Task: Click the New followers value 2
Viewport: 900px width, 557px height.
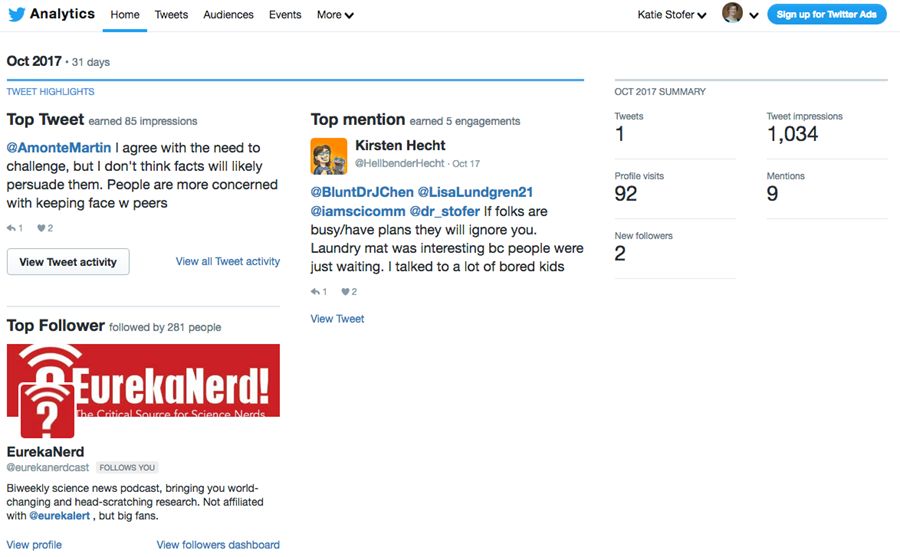Action: [x=620, y=253]
